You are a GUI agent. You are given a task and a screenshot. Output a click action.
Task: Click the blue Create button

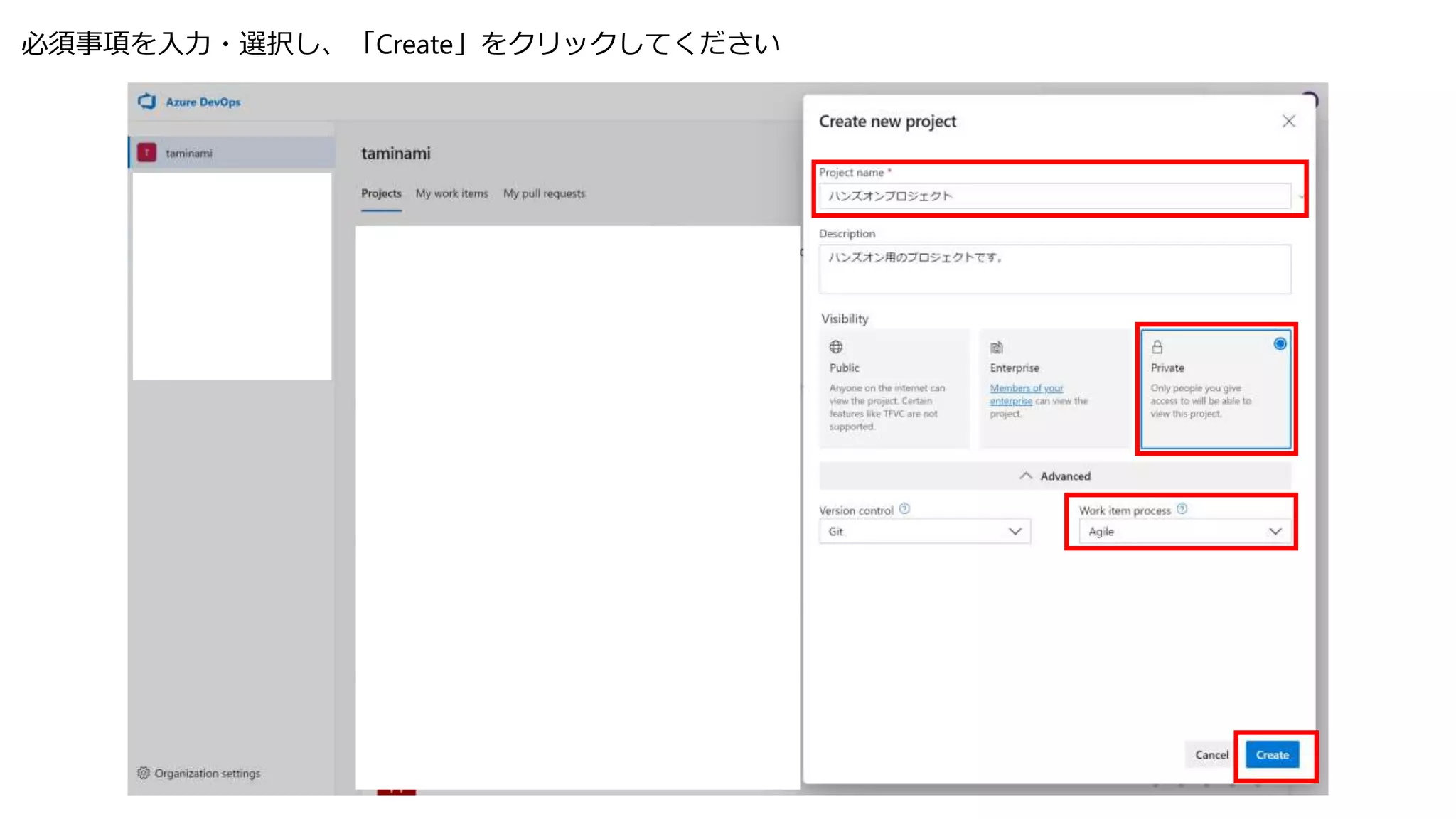coord(1272,755)
